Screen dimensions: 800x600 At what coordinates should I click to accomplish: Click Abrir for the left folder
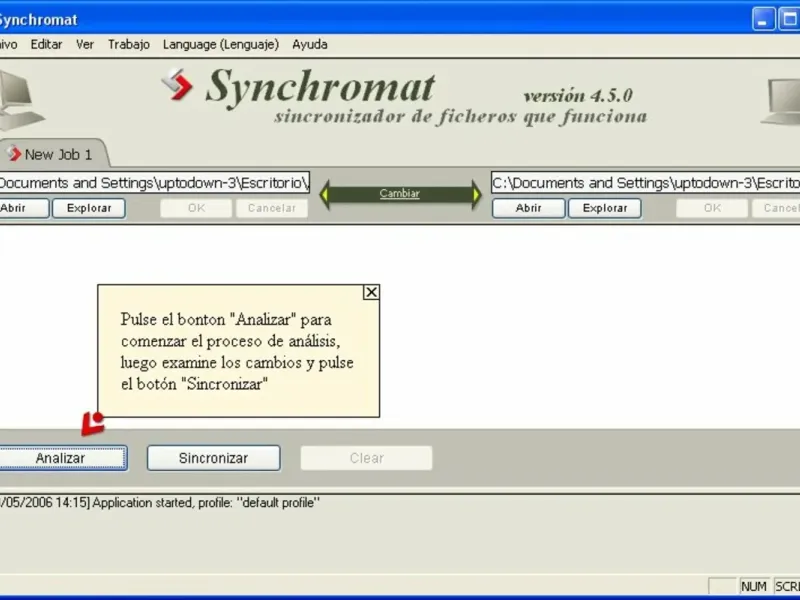click(x=23, y=208)
